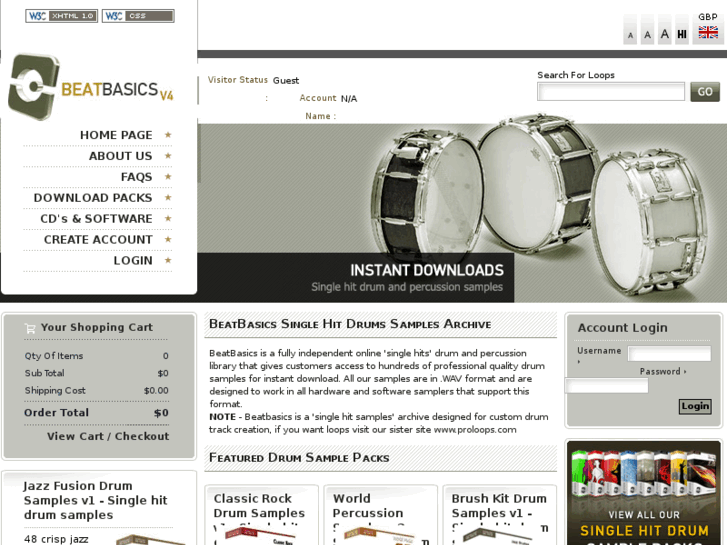Click the Visitor Status Guest text

click(253, 80)
